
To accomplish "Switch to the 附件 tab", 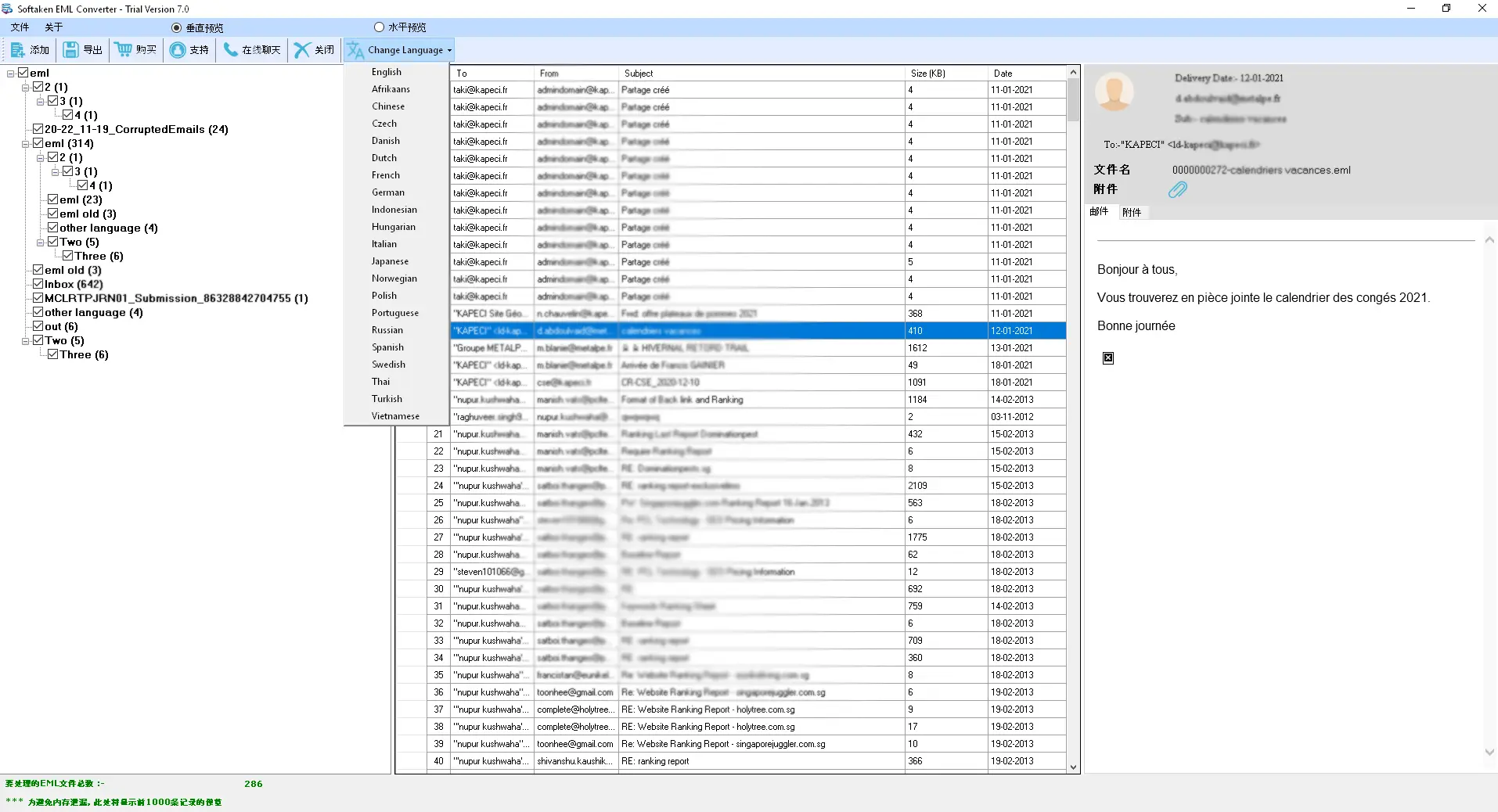I will (1132, 211).
